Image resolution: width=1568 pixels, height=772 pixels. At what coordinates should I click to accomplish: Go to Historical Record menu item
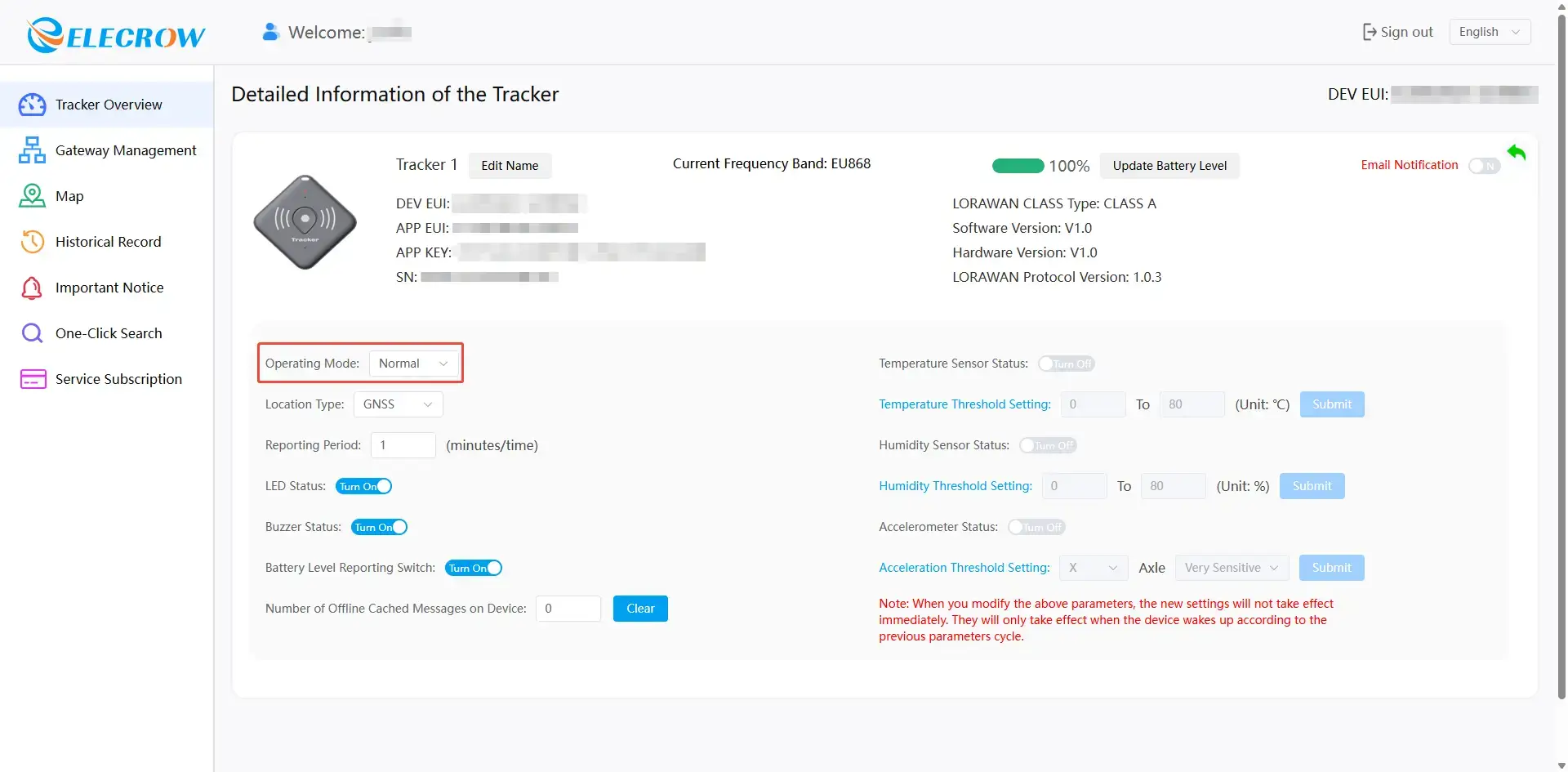coord(108,242)
